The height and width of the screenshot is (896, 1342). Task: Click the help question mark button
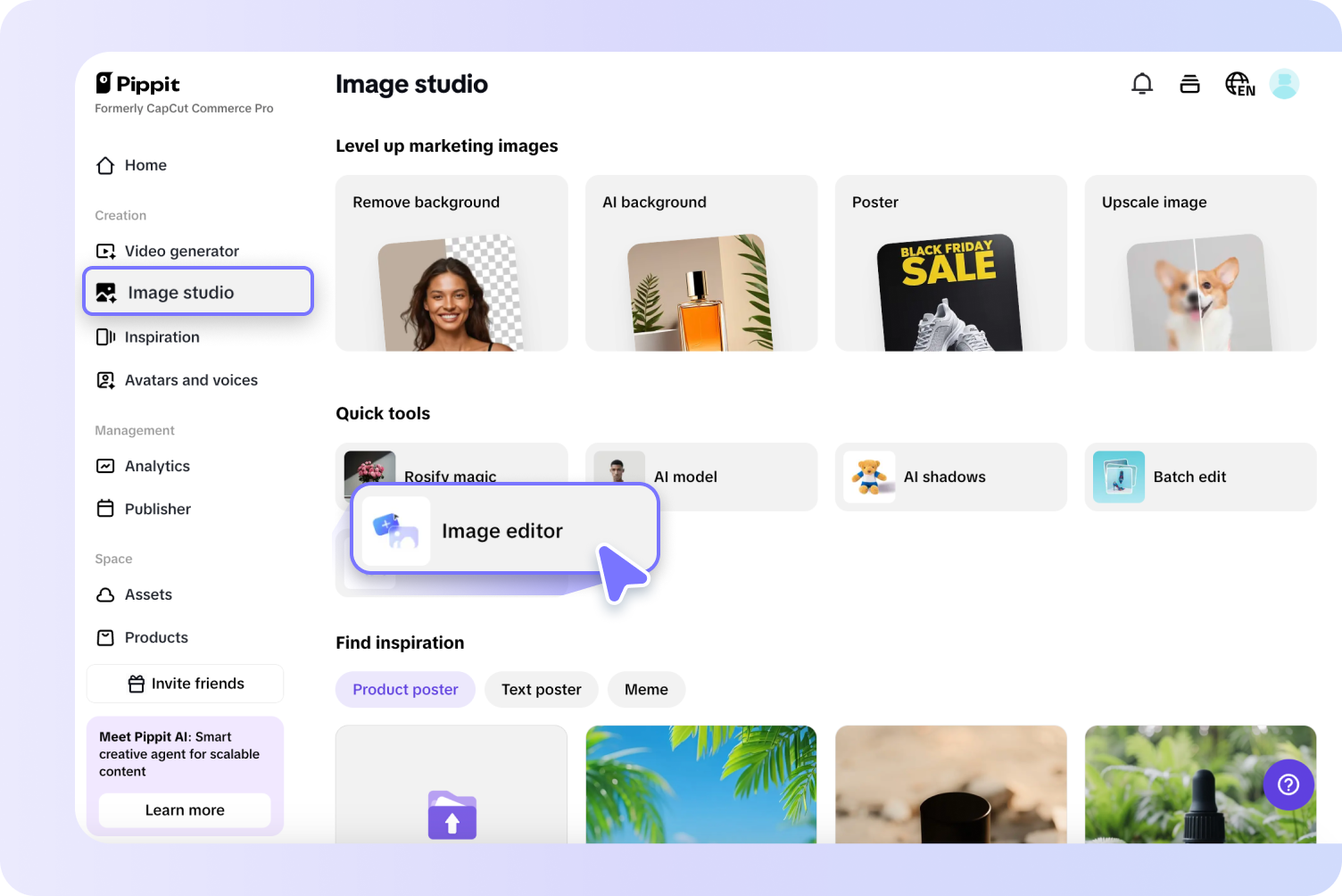[1288, 785]
